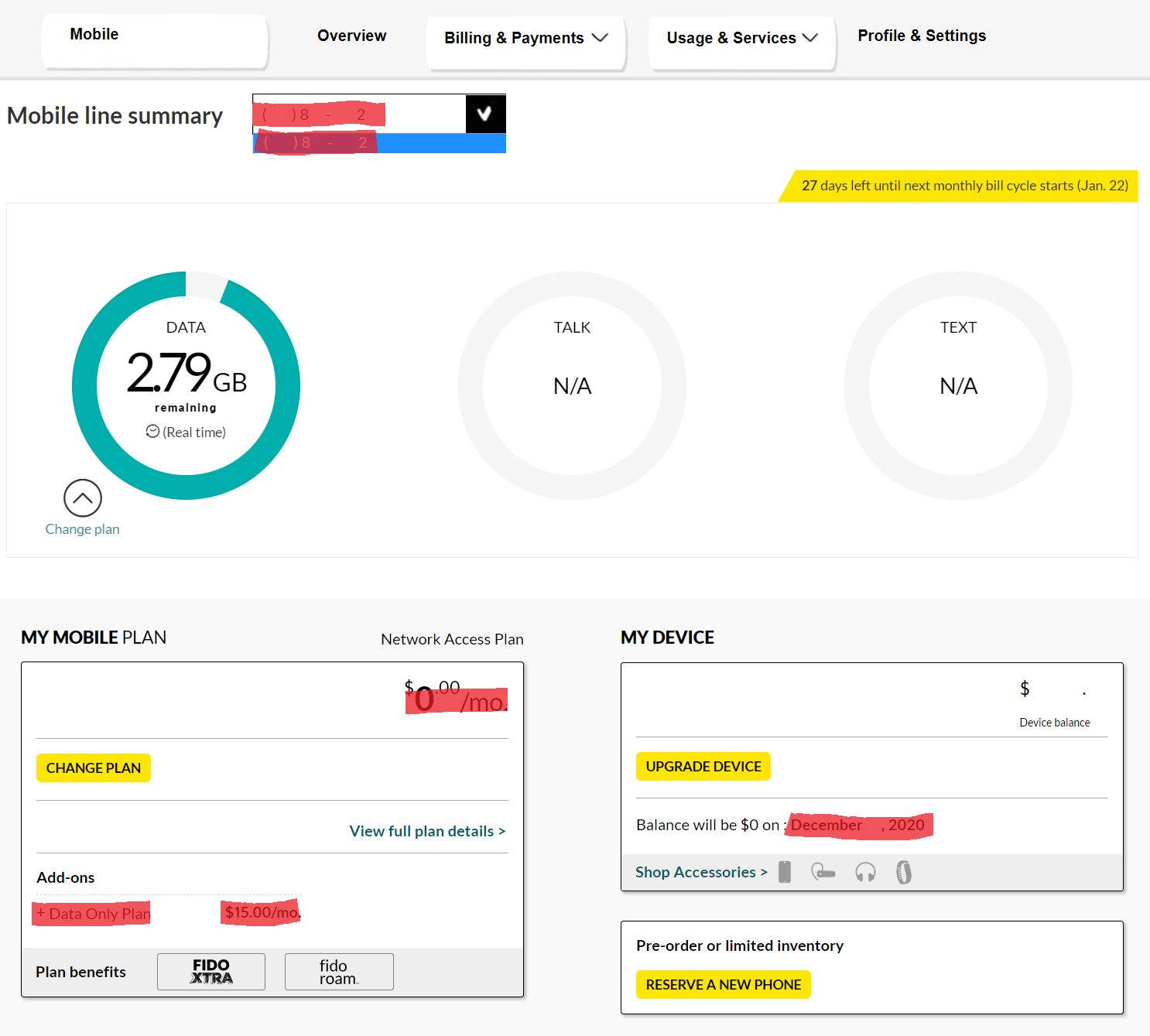
Task: Open Profile & Settings
Action: pos(922,35)
